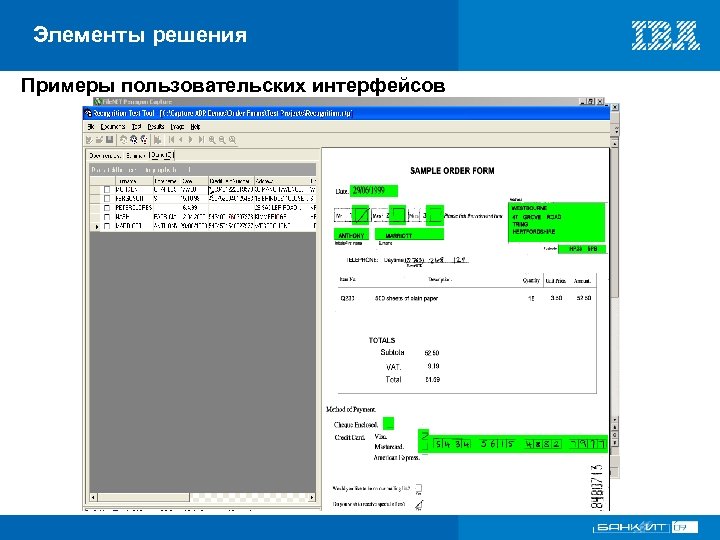Click the Surname column header
The image size is (720, 540).
pos(133,181)
